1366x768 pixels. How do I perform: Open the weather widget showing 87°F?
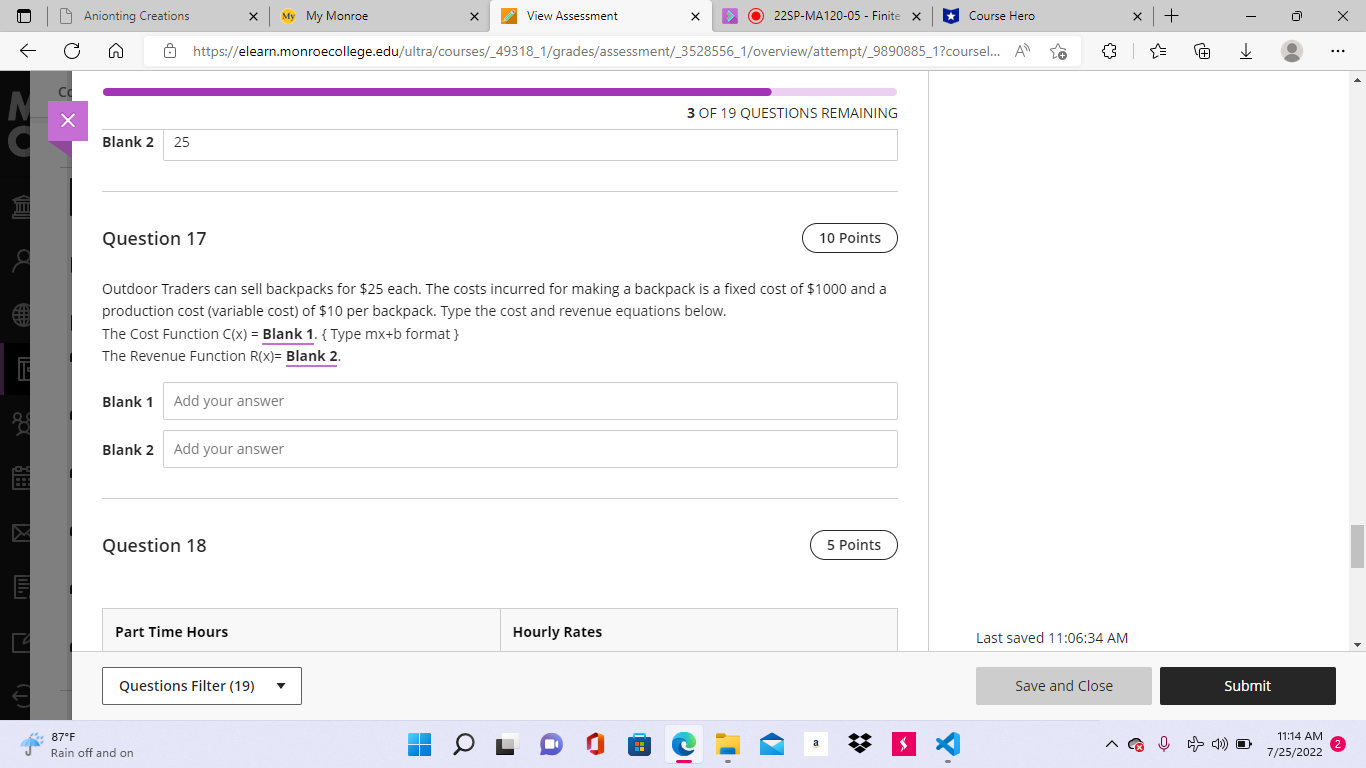coord(78,744)
